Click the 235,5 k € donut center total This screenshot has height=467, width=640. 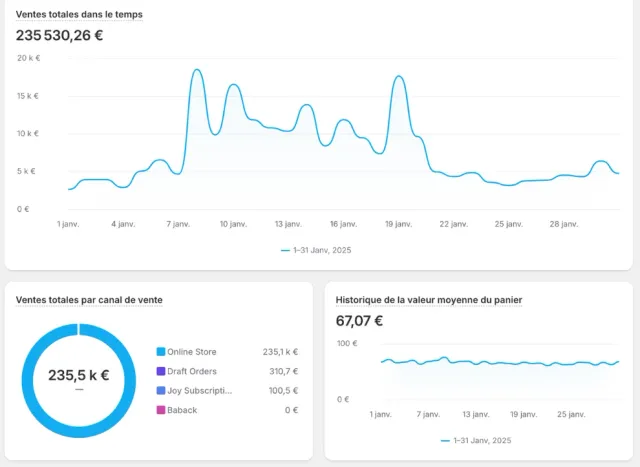79,375
